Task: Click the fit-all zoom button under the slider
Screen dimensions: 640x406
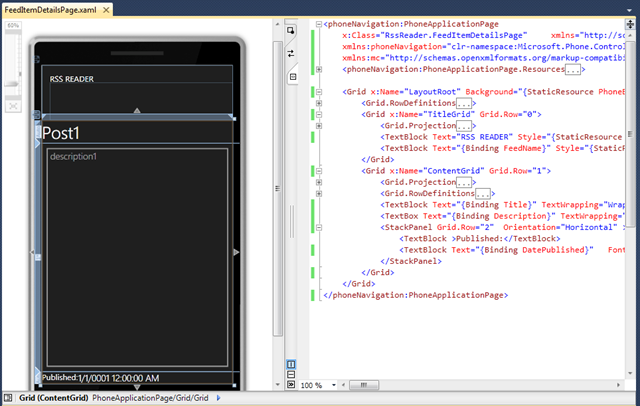Action: [x=13, y=106]
